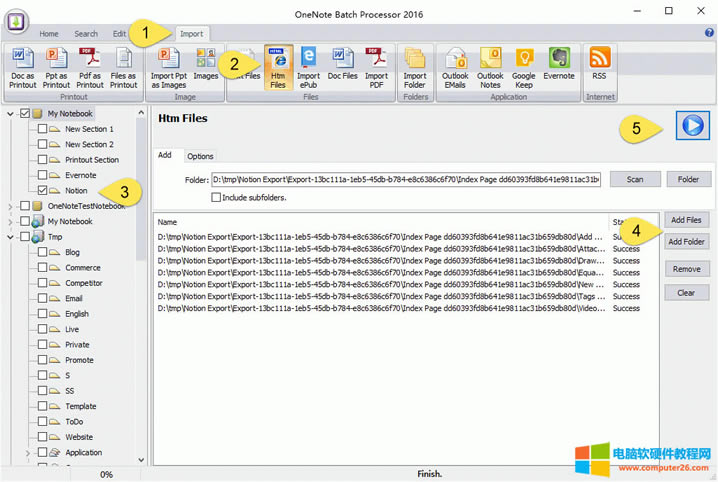Switch to the Options tab
This screenshot has width=718, height=482.
pyautogui.click(x=200, y=156)
